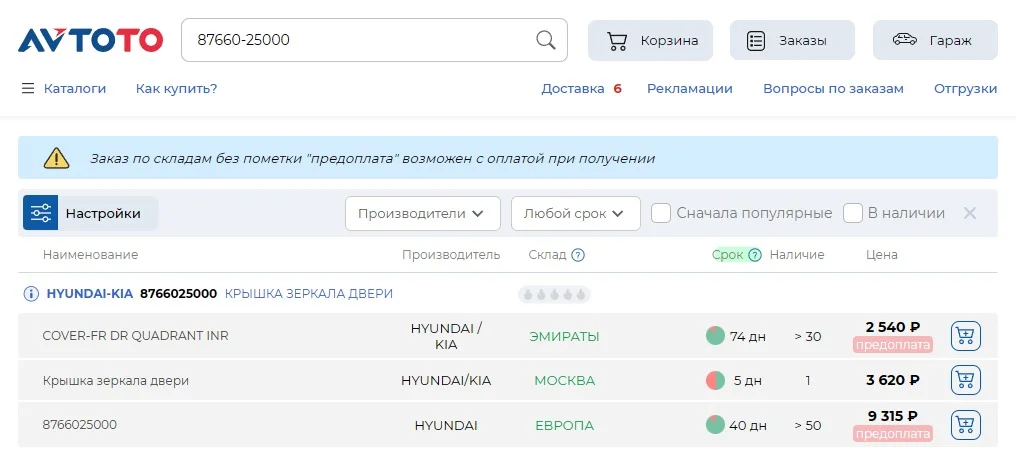Click the КРЫШКА ЗЕРКАЛА ДВЕРИ title
1016x473 pixels.
pos(308,294)
